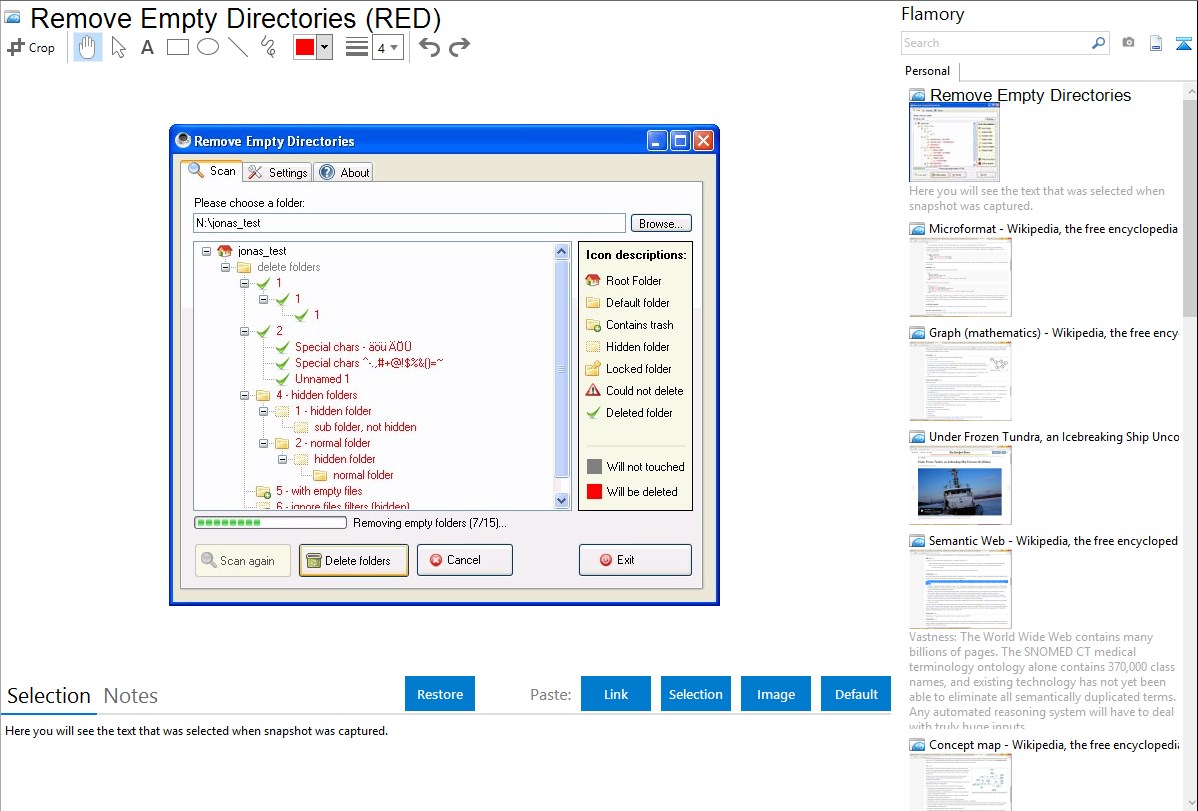Choose the text annotation tool

click(x=147, y=47)
